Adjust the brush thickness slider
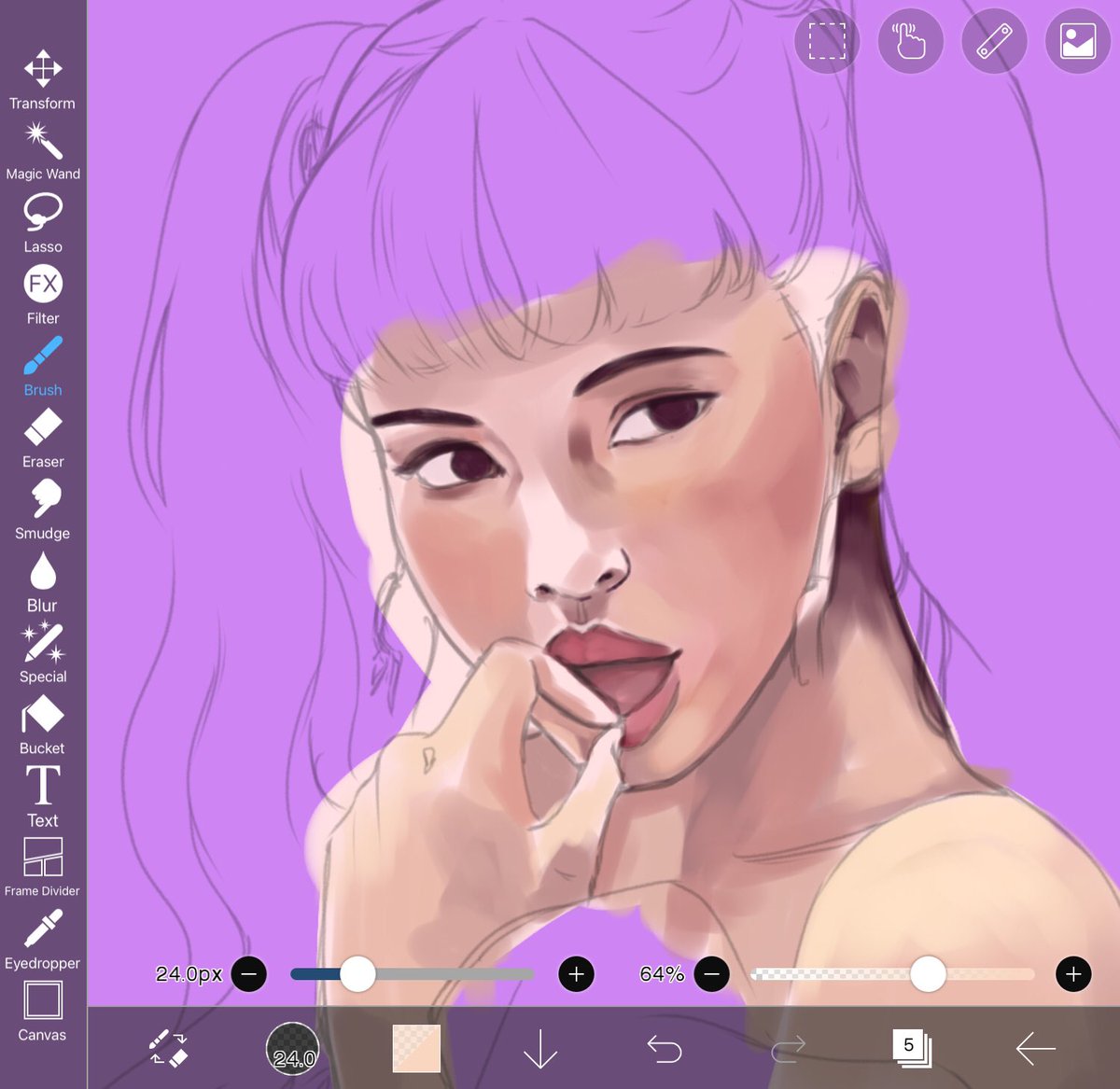1120x1089 pixels. [x=412, y=974]
